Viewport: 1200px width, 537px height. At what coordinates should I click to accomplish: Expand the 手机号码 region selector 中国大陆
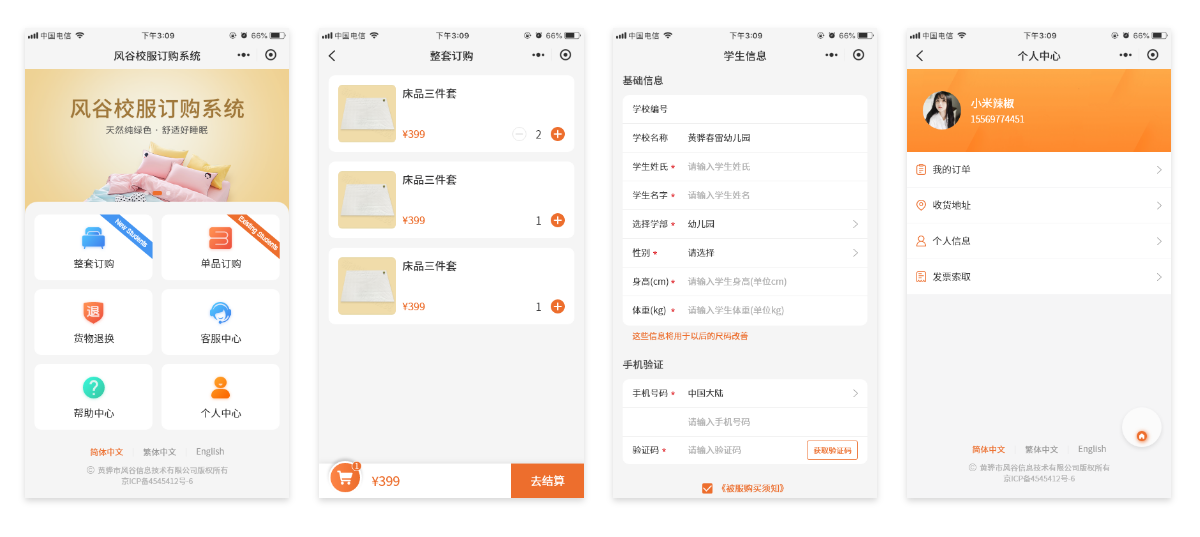(x=770, y=393)
